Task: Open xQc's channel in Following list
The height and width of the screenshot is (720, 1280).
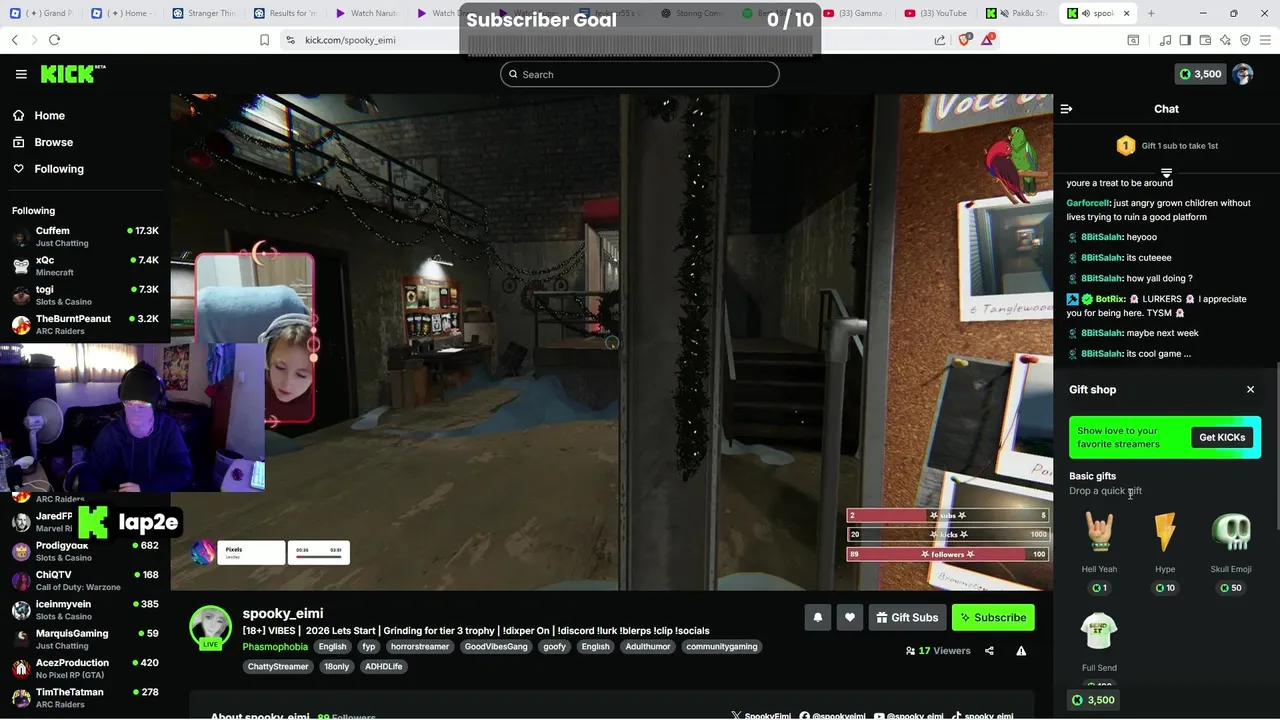Action: [85, 266]
